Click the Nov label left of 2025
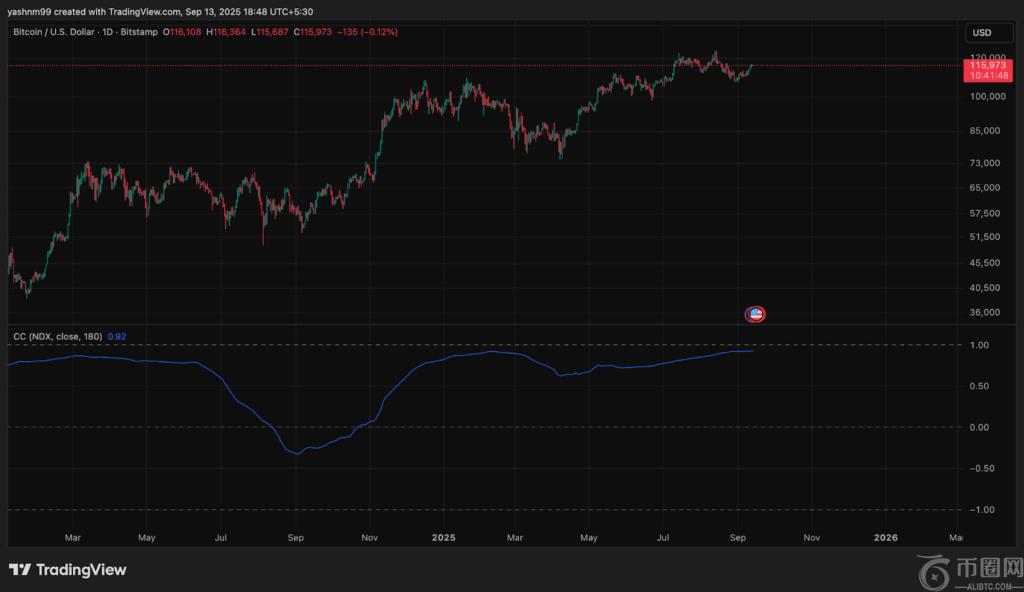Screen dimensions: 1024x592 (369, 538)
